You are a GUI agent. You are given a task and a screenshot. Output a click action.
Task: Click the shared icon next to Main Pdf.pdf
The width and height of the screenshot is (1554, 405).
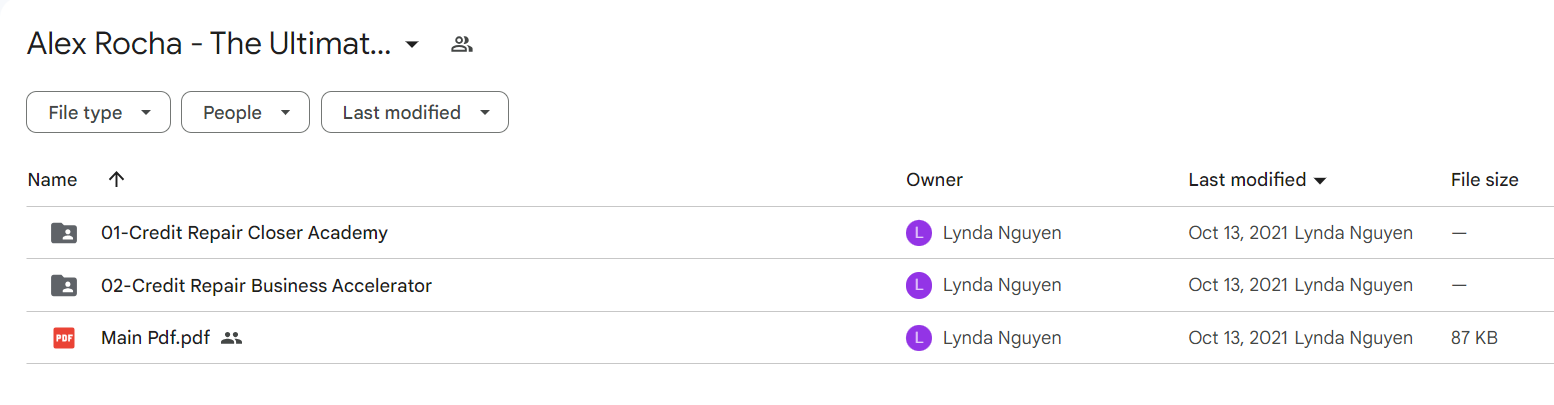point(232,338)
